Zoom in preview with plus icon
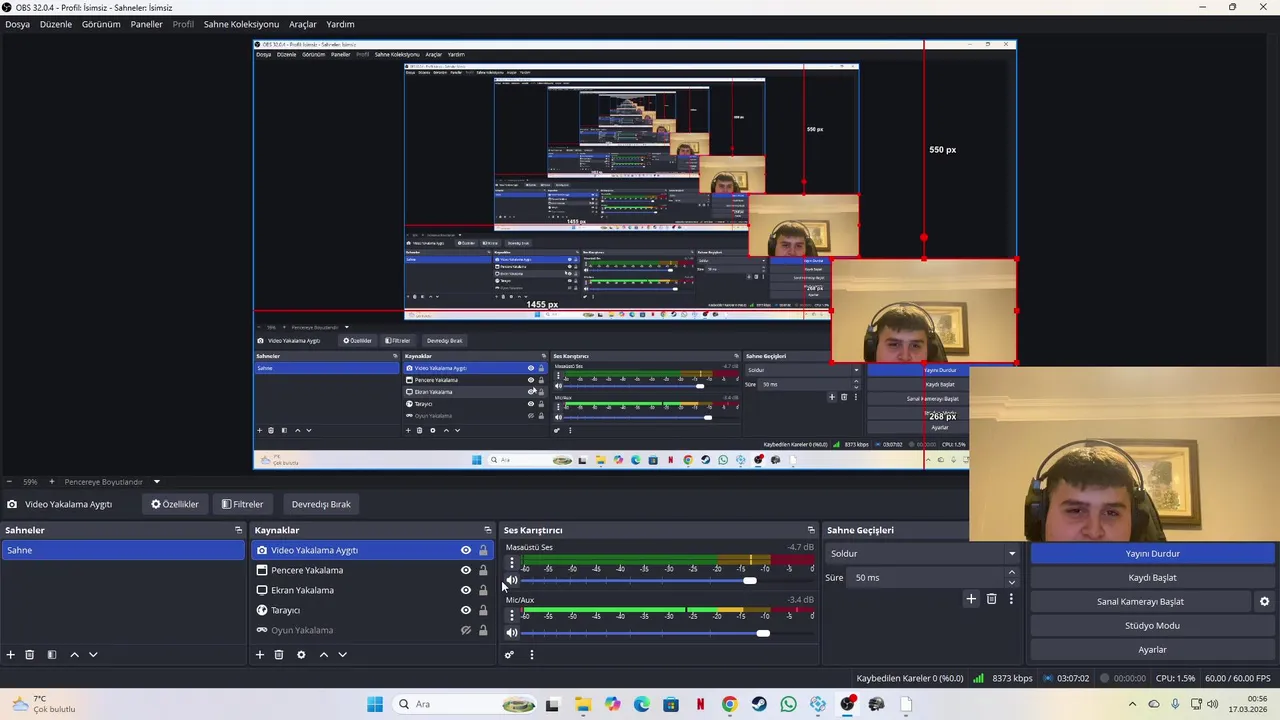The height and width of the screenshot is (720, 1280). tap(51, 481)
